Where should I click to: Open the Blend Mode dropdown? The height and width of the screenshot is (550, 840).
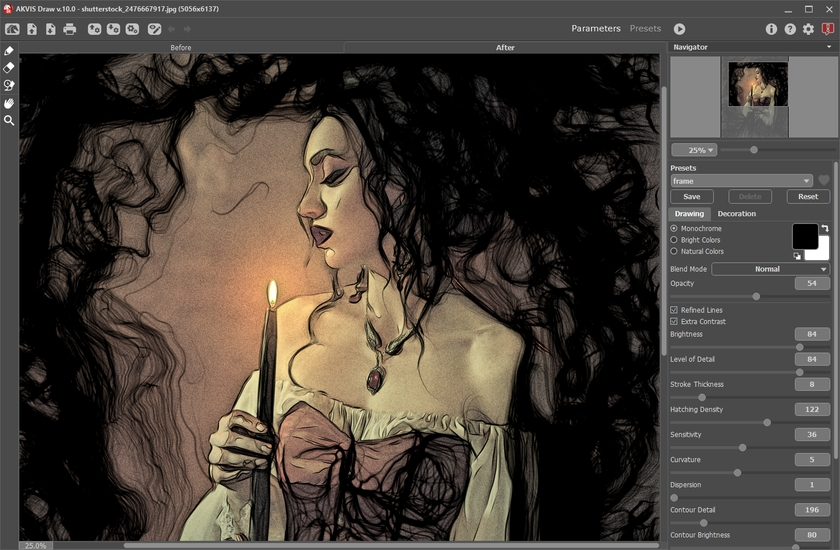[770, 269]
